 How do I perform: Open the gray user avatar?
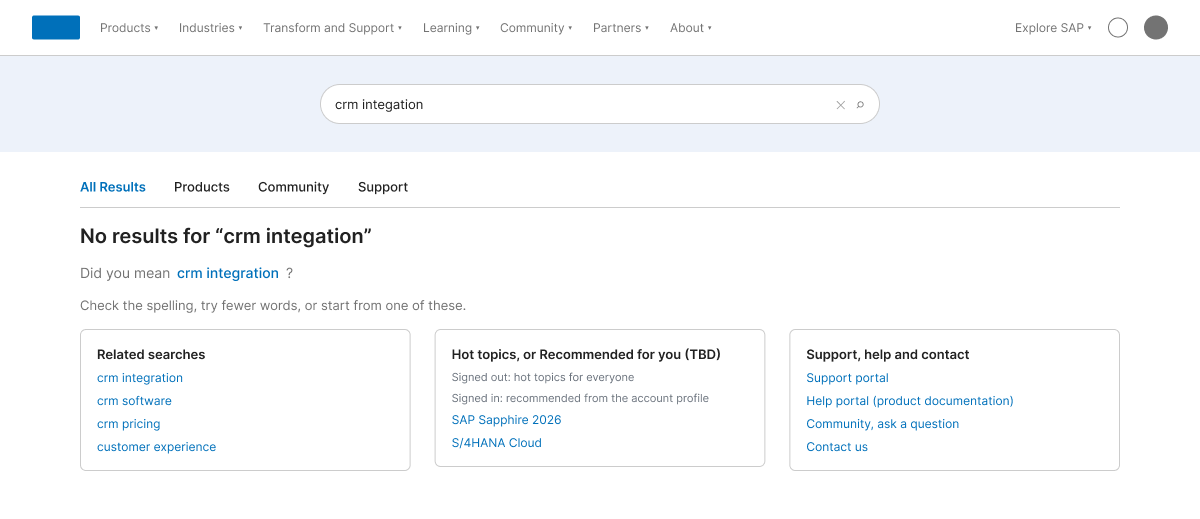pyautogui.click(x=1156, y=28)
